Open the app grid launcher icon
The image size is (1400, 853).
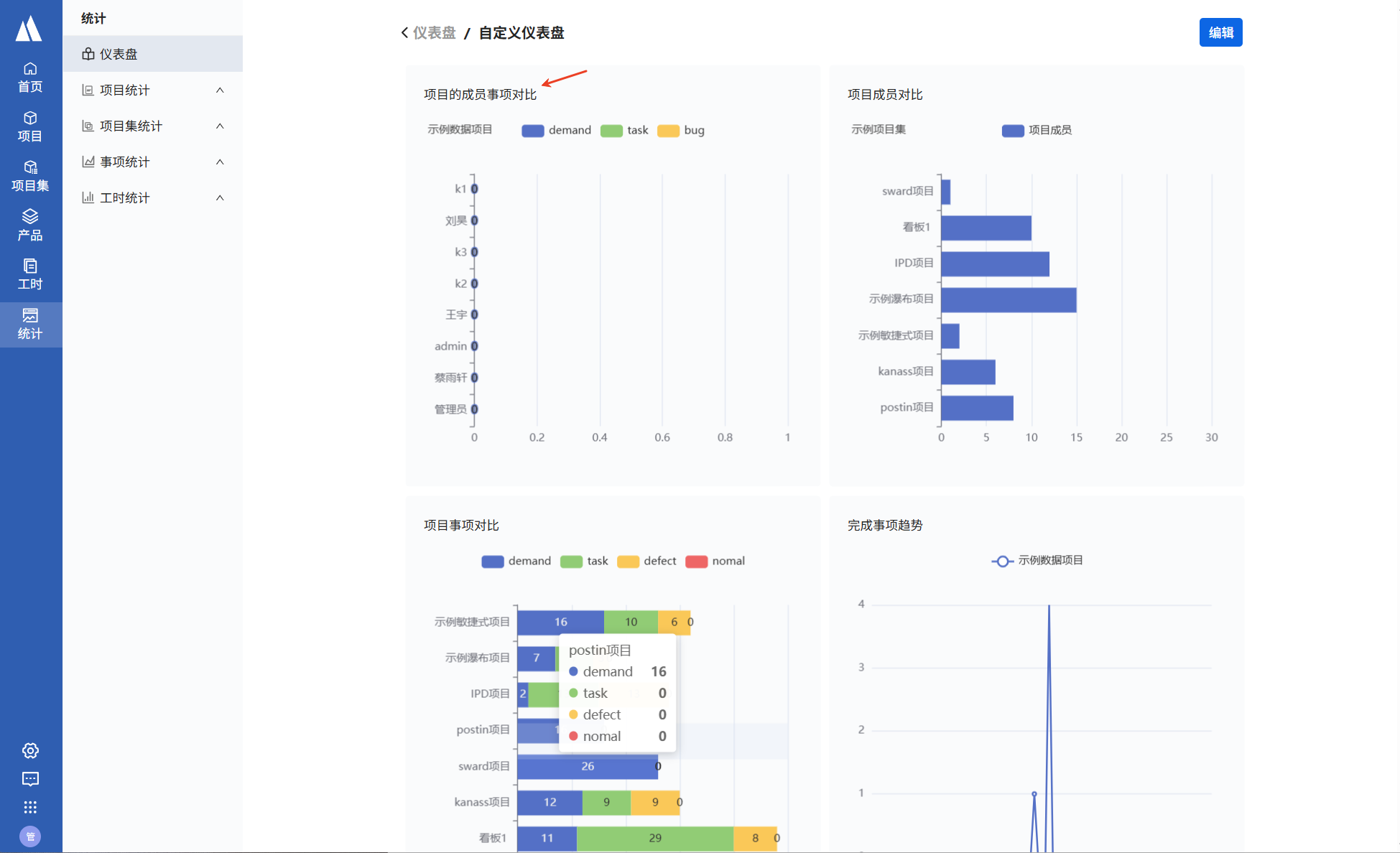click(x=30, y=807)
